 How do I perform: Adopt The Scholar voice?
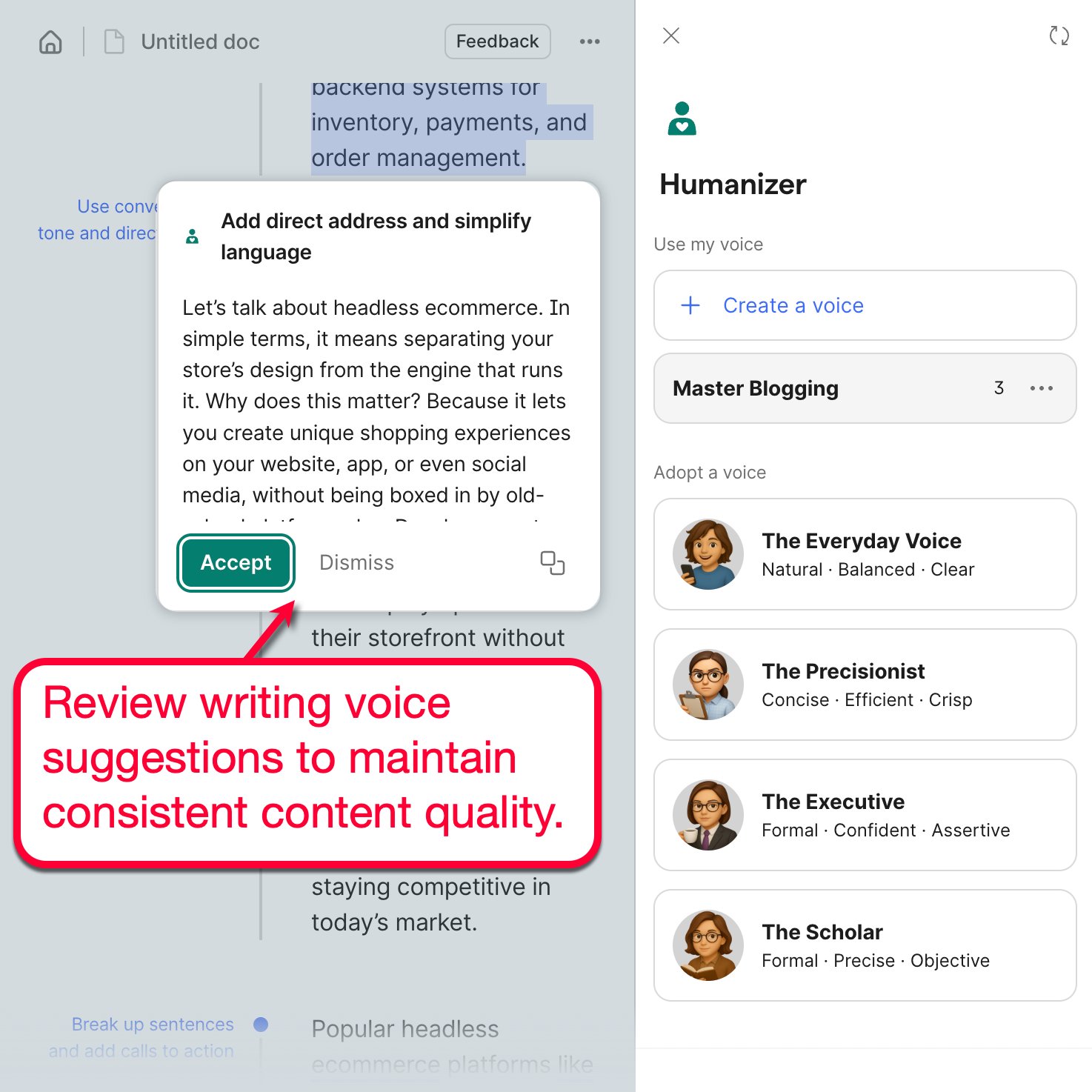(864, 945)
